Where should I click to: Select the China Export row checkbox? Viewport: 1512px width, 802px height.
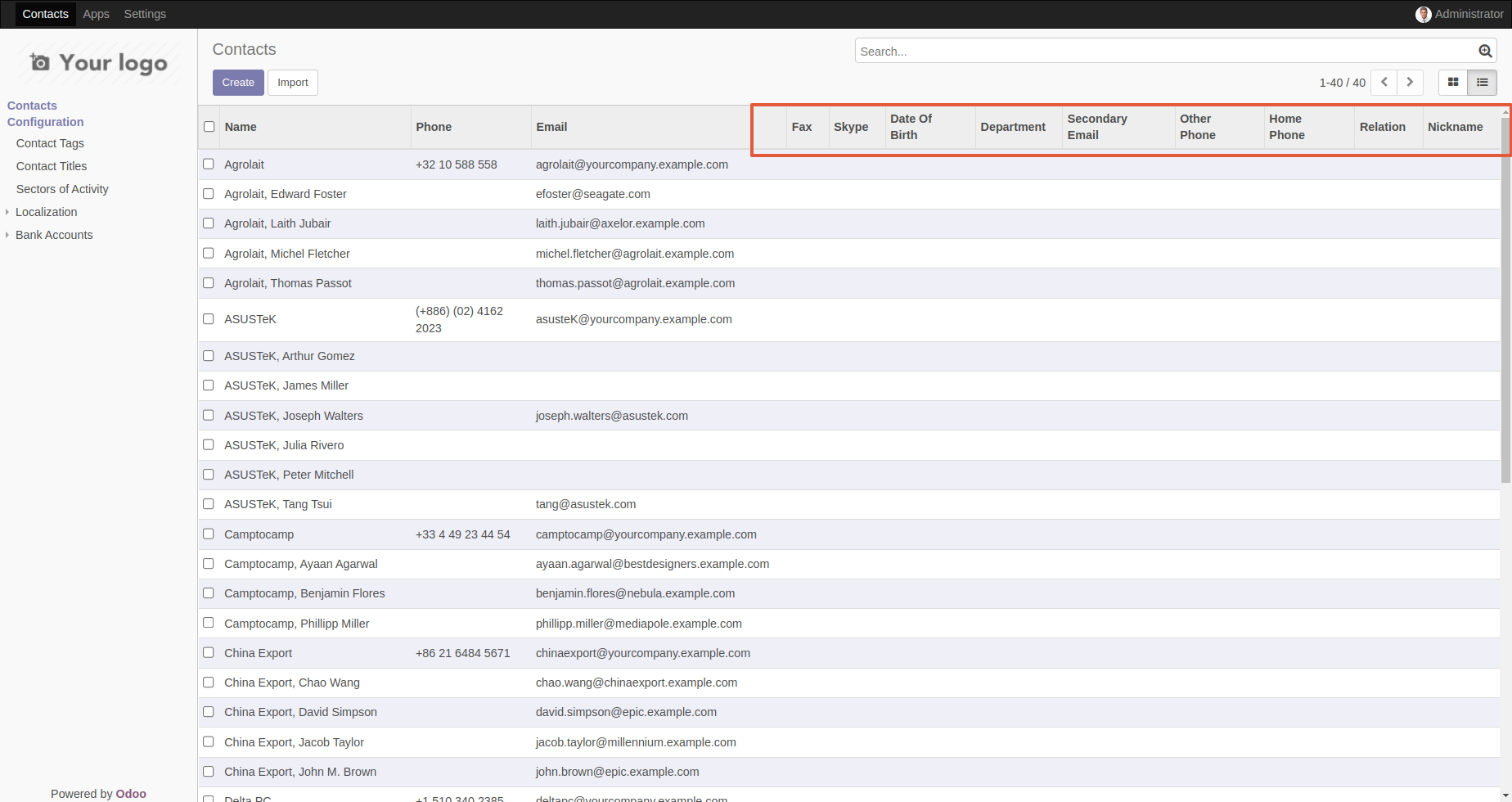[x=209, y=652]
